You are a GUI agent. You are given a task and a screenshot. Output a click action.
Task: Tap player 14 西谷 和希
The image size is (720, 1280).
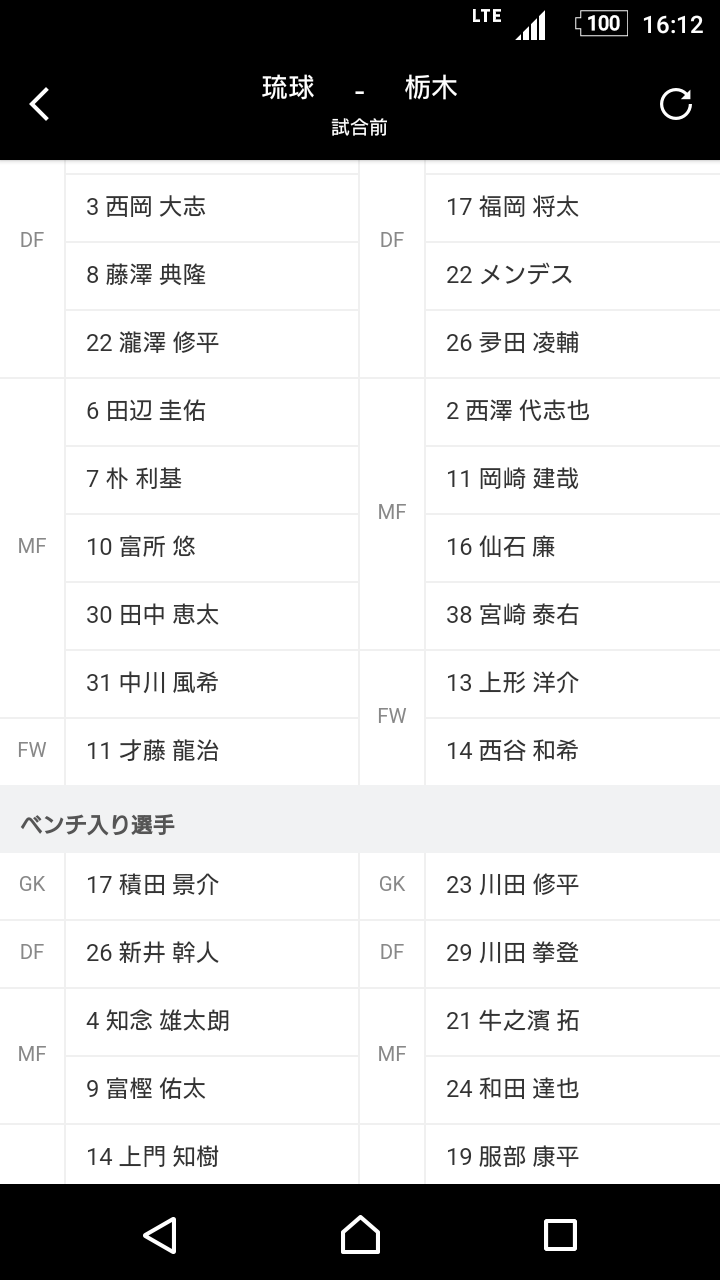click(x=571, y=751)
